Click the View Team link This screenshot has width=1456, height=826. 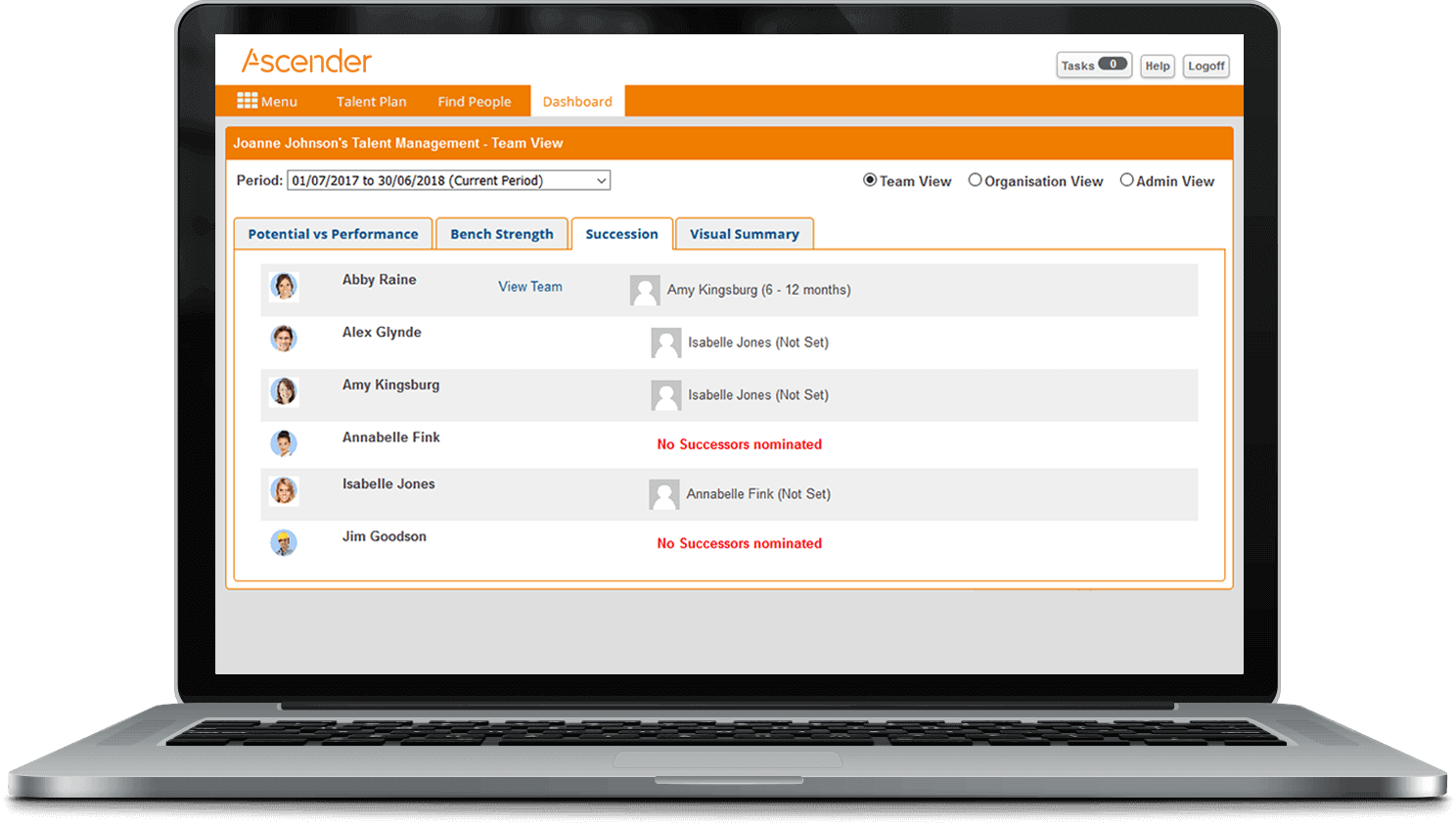pos(529,286)
